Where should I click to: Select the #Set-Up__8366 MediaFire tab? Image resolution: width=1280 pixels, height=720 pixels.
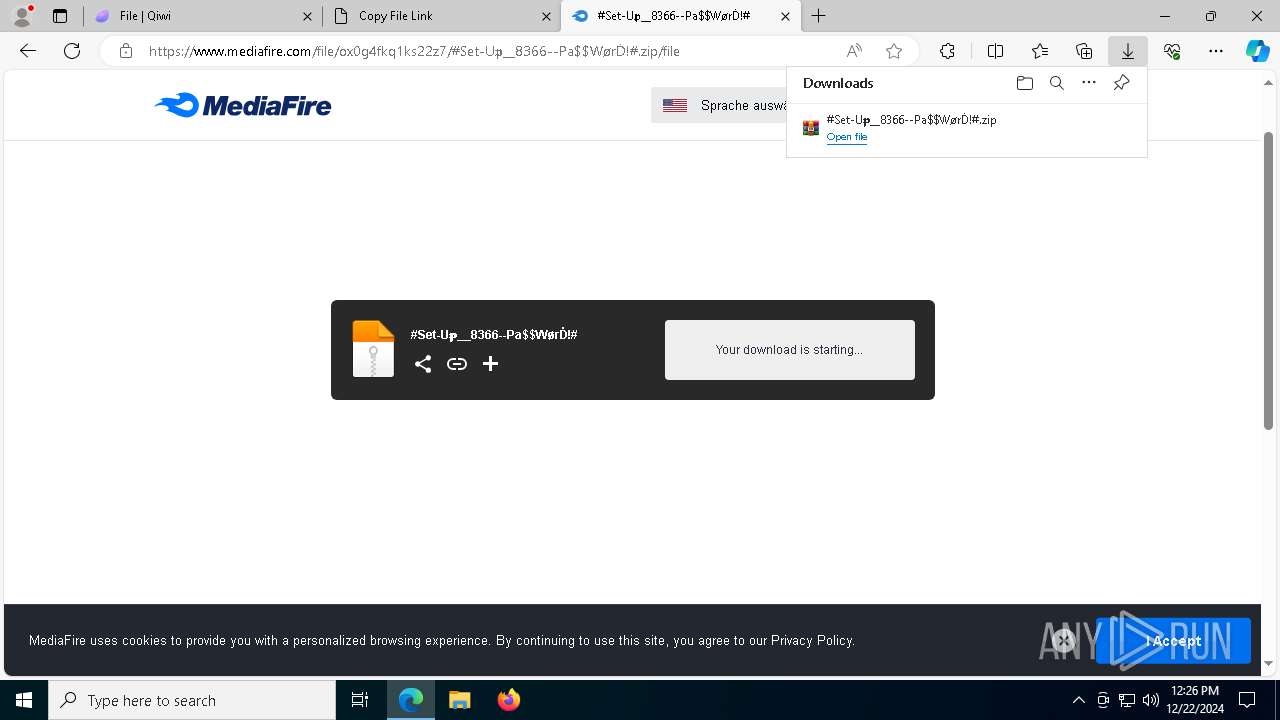coord(680,16)
